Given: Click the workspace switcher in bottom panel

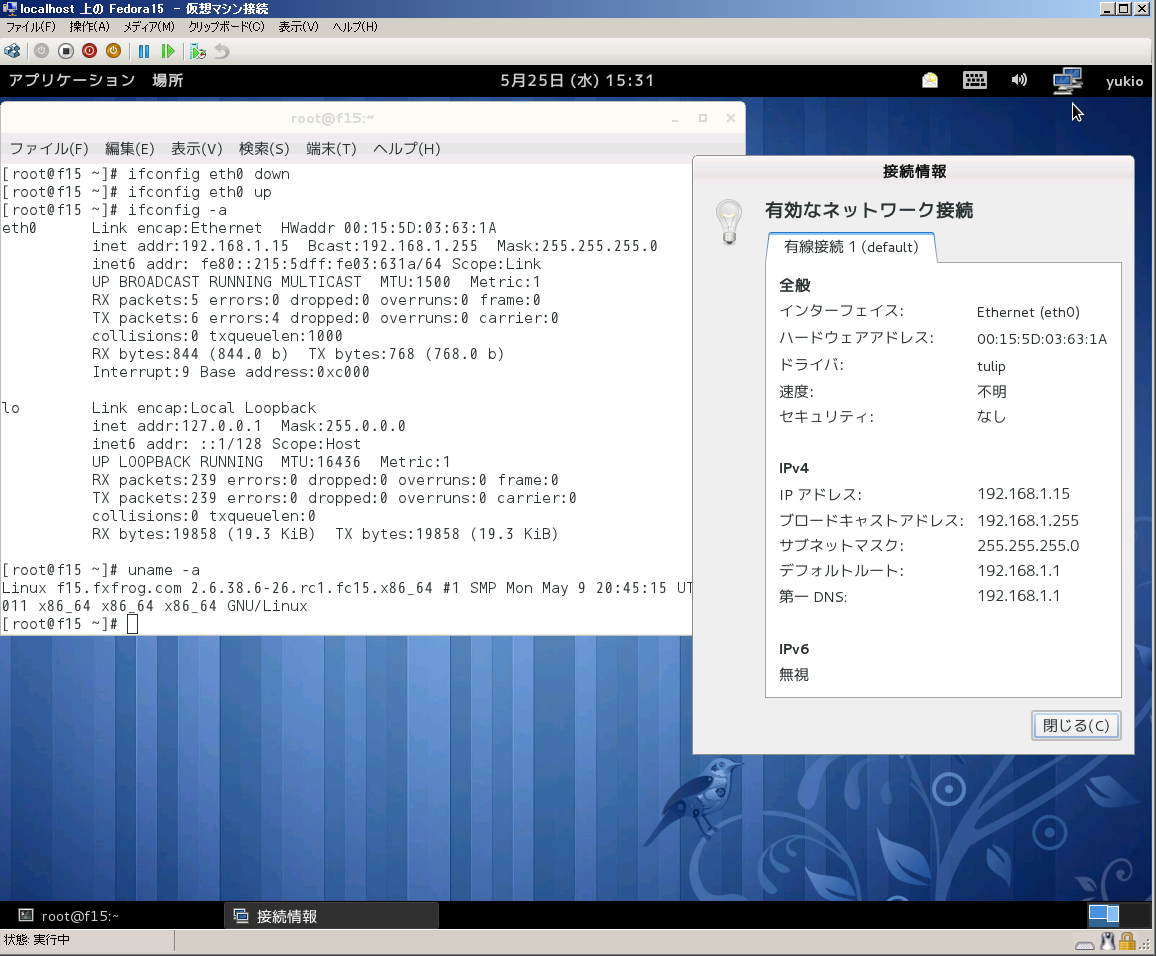Looking at the screenshot, I should point(1103,914).
